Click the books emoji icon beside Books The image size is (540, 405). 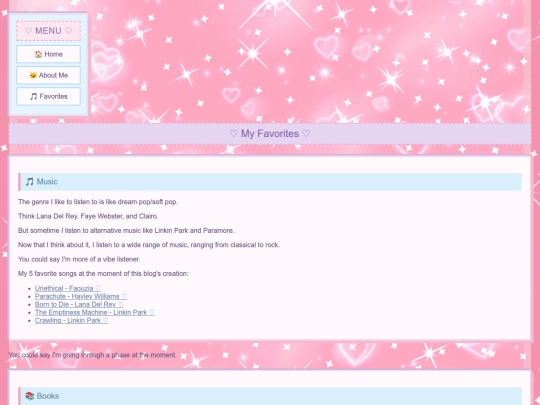30,396
